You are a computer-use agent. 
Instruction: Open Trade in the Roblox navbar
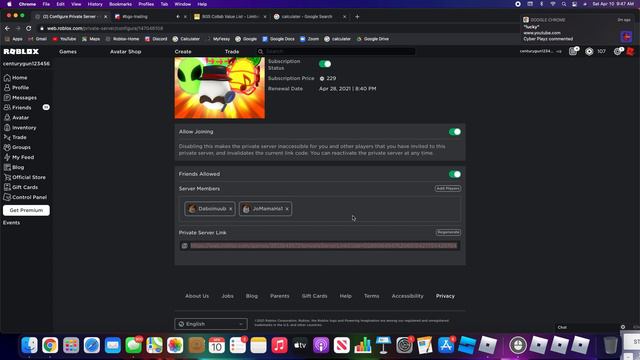232,52
